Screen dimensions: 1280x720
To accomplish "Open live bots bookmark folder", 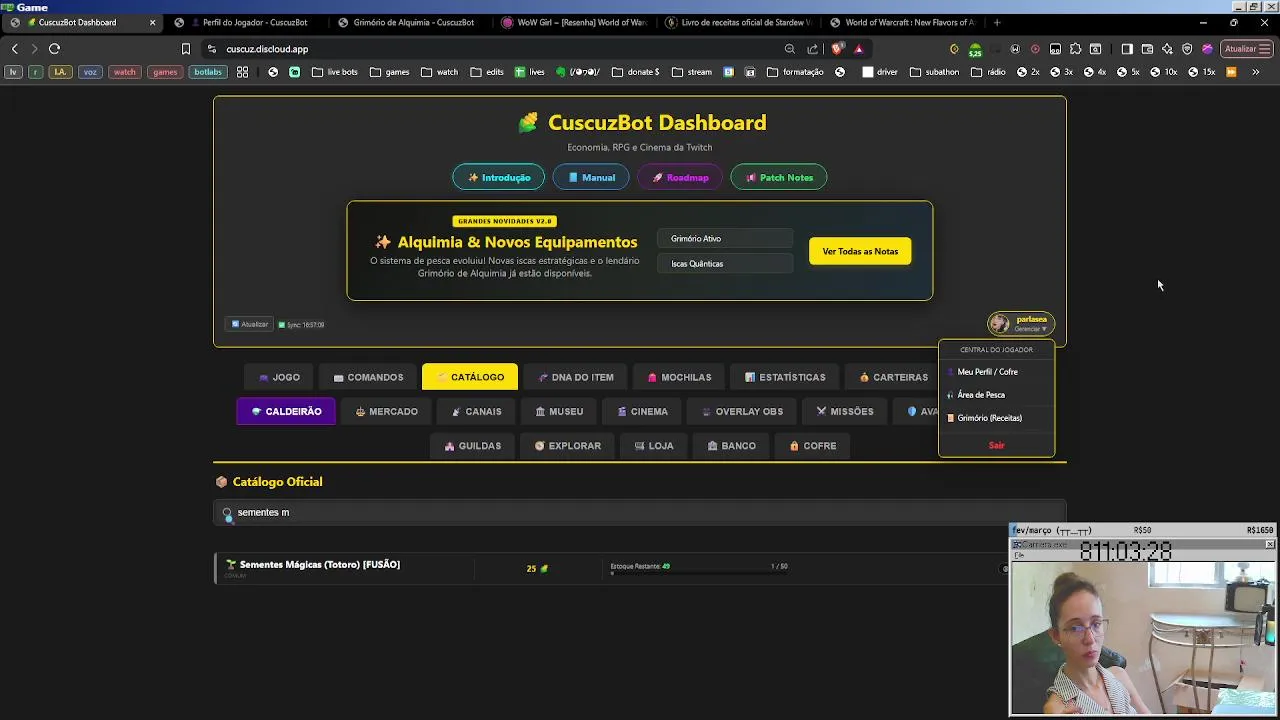I will pyautogui.click(x=335, y=72).
